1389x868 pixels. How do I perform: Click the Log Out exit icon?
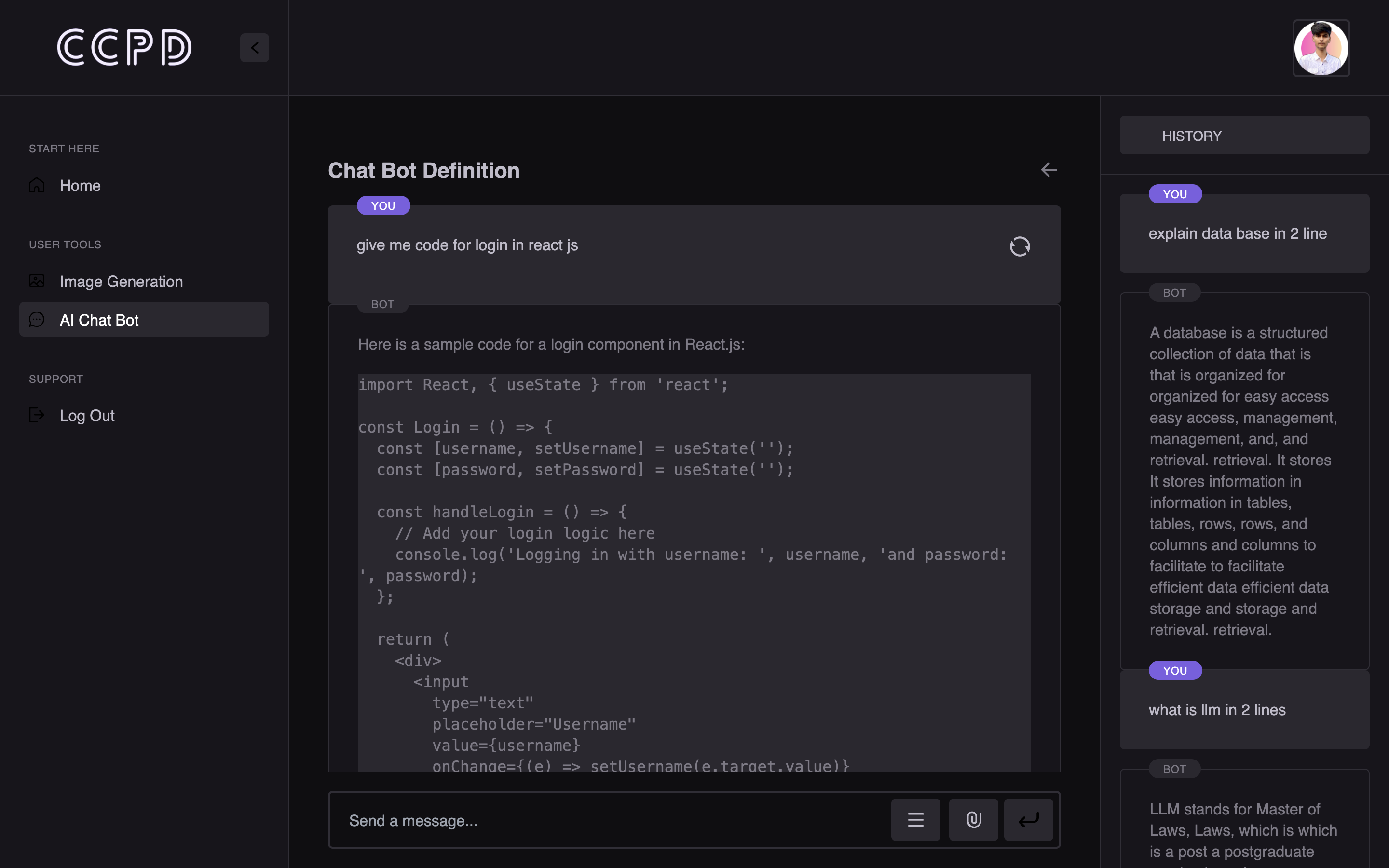point(37,415)
